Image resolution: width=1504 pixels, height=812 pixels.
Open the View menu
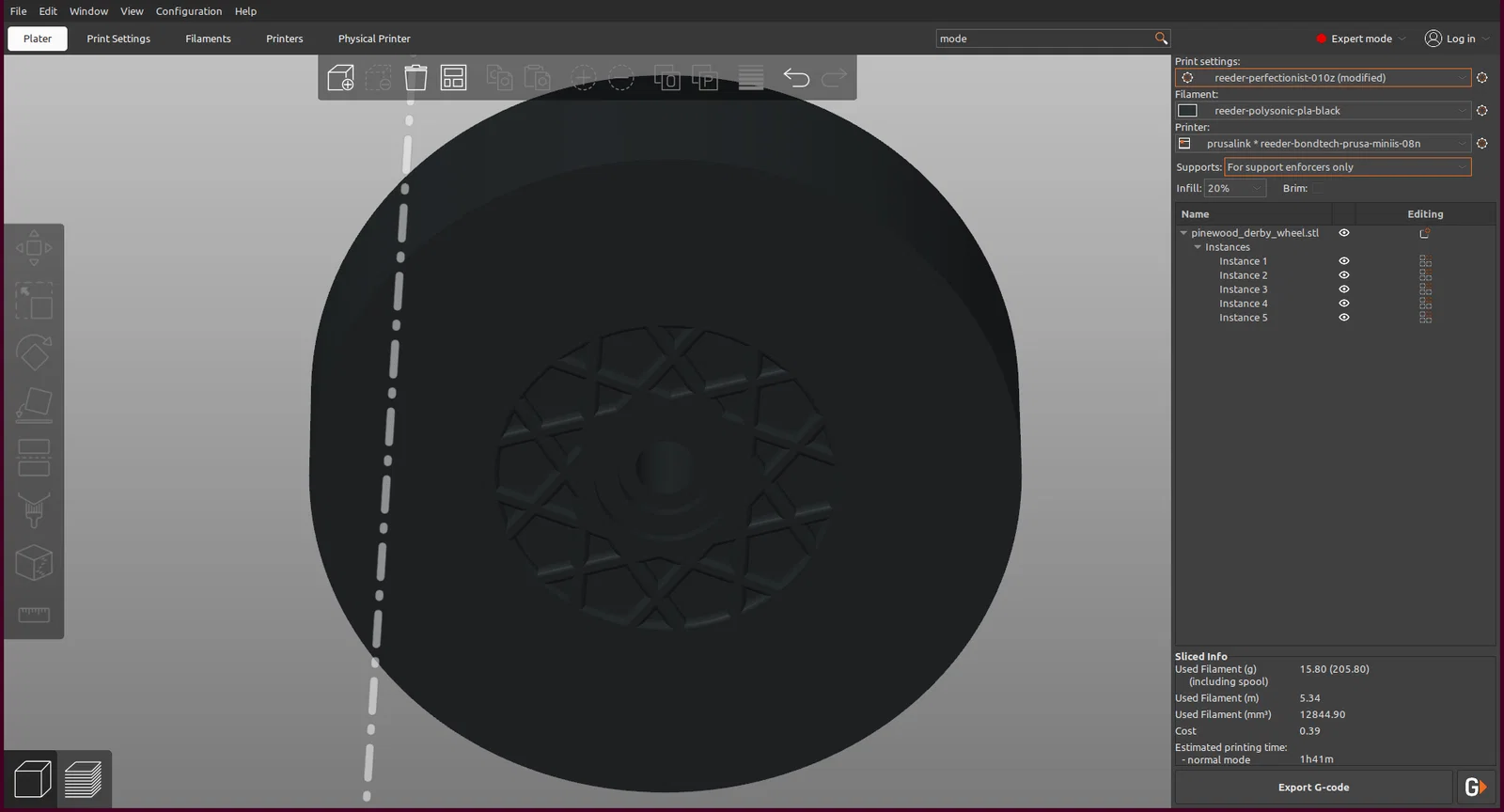132,11
